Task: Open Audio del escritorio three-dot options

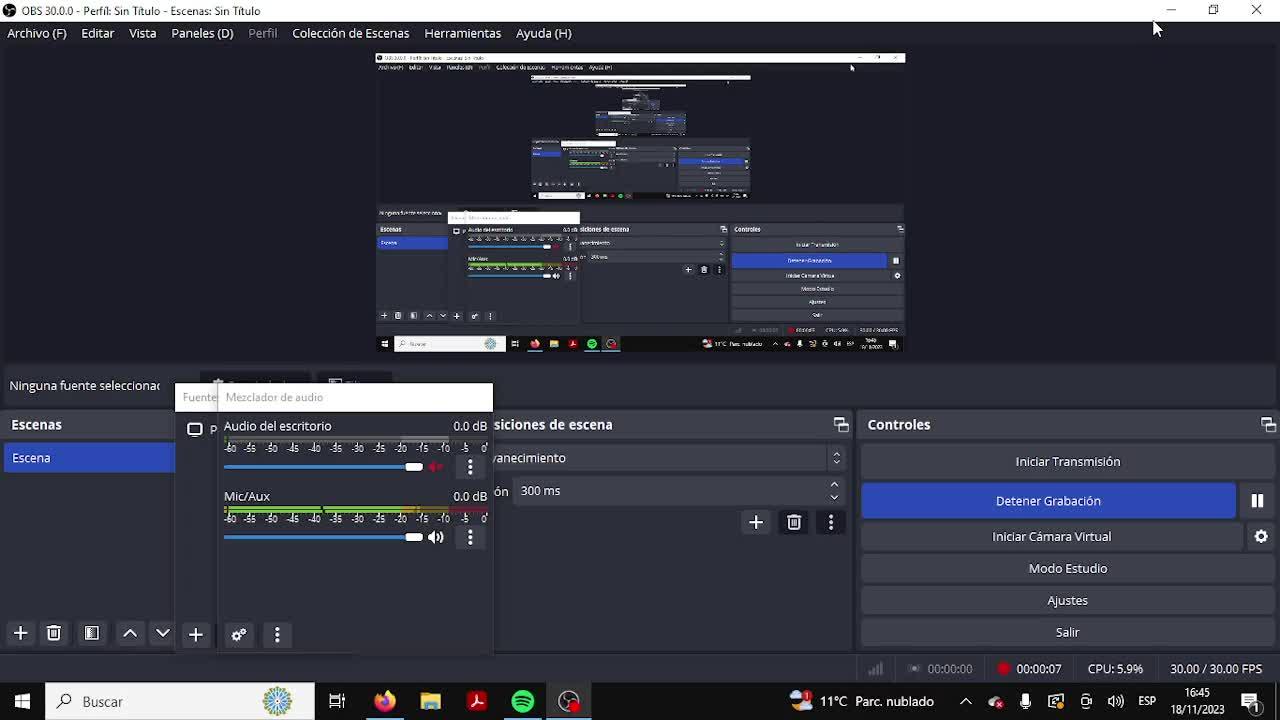Action: (x=470, y=467)
